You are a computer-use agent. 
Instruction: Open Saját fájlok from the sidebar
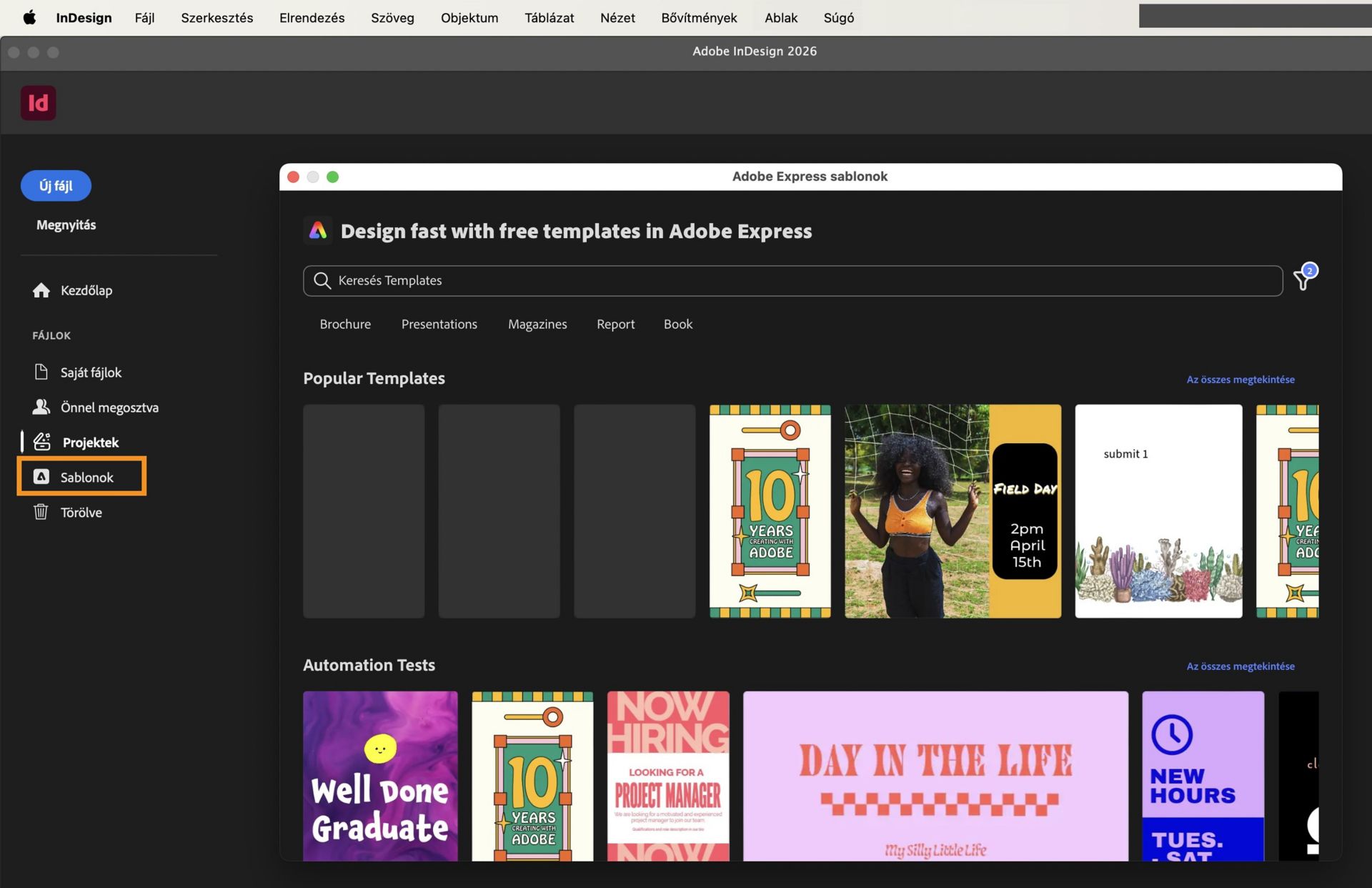pyautogui.click(x=91, y=372)
